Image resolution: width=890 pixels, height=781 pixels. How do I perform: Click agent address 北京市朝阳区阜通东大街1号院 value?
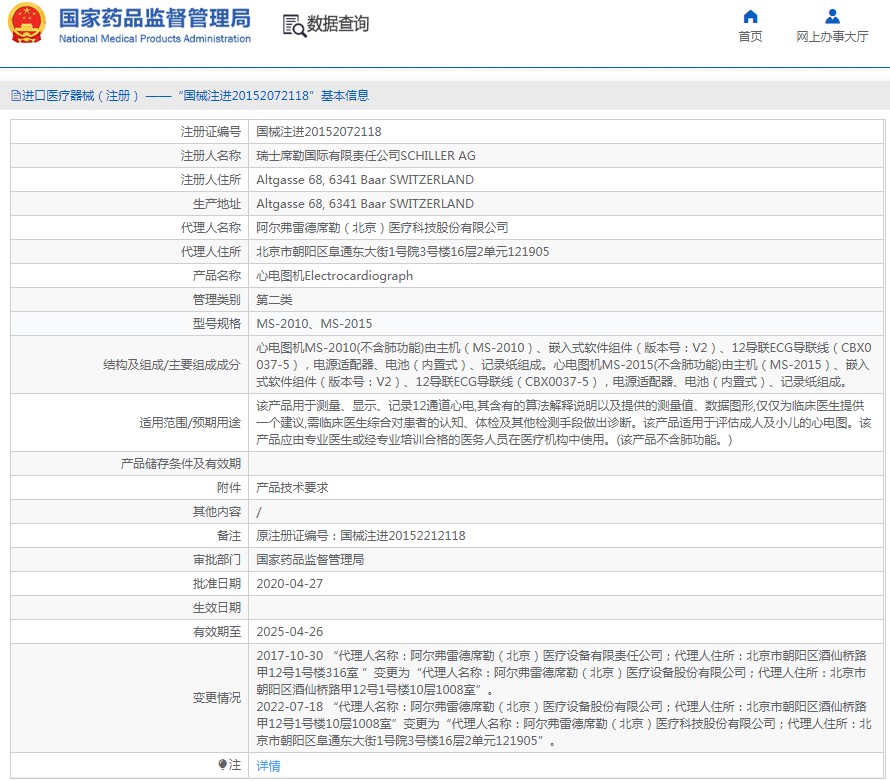(x=402, y=251)
